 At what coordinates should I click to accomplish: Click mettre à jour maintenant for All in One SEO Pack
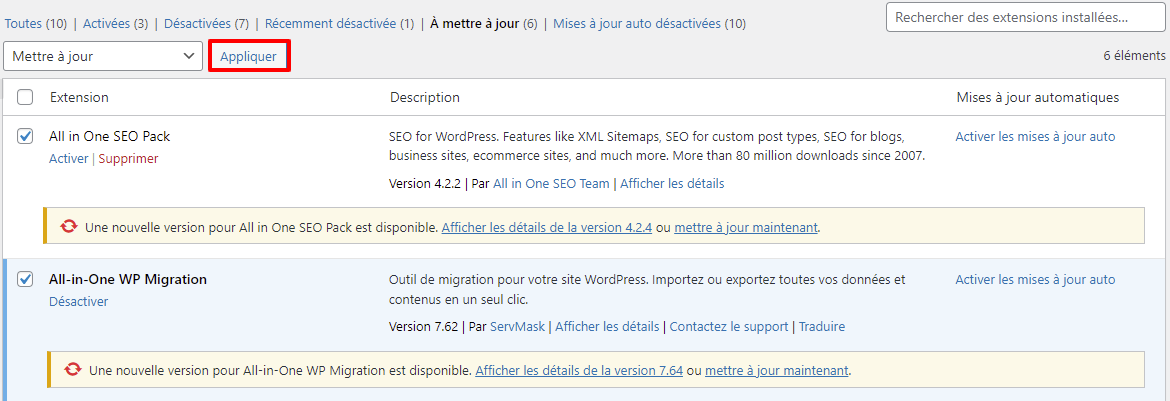click(x=746, y=227)
